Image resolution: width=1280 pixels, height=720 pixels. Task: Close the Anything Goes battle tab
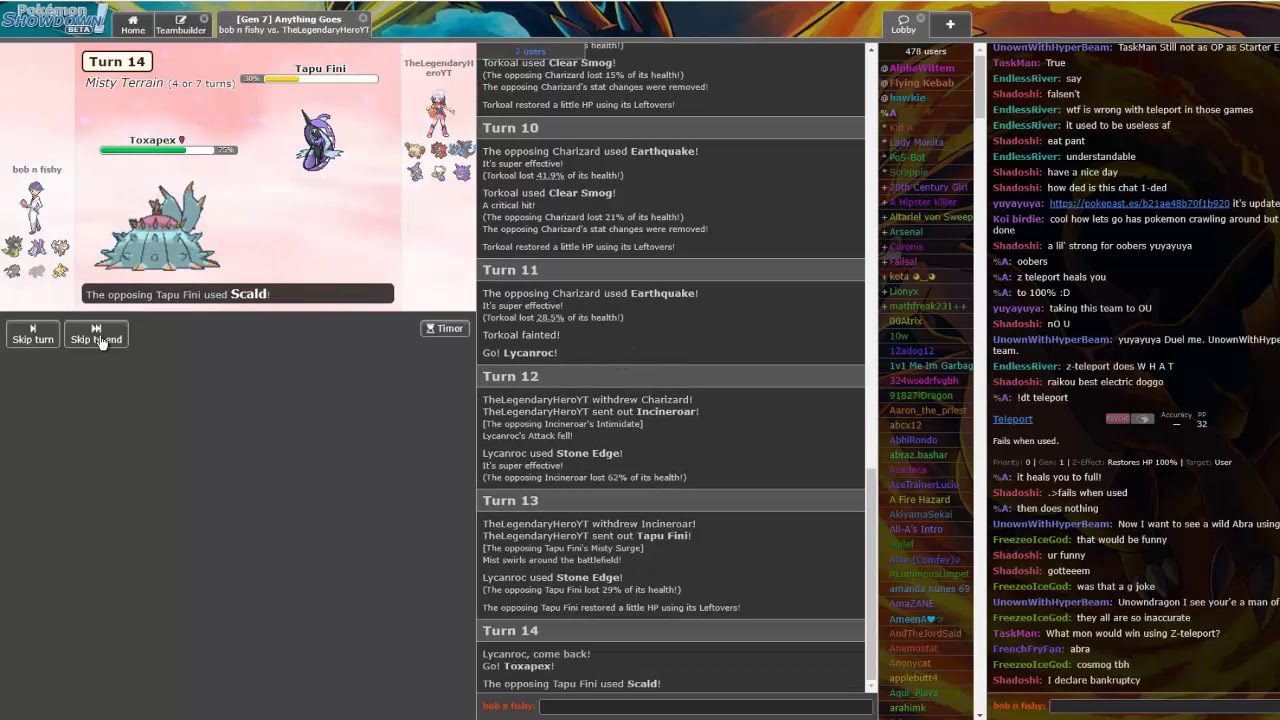click(363, 19)
